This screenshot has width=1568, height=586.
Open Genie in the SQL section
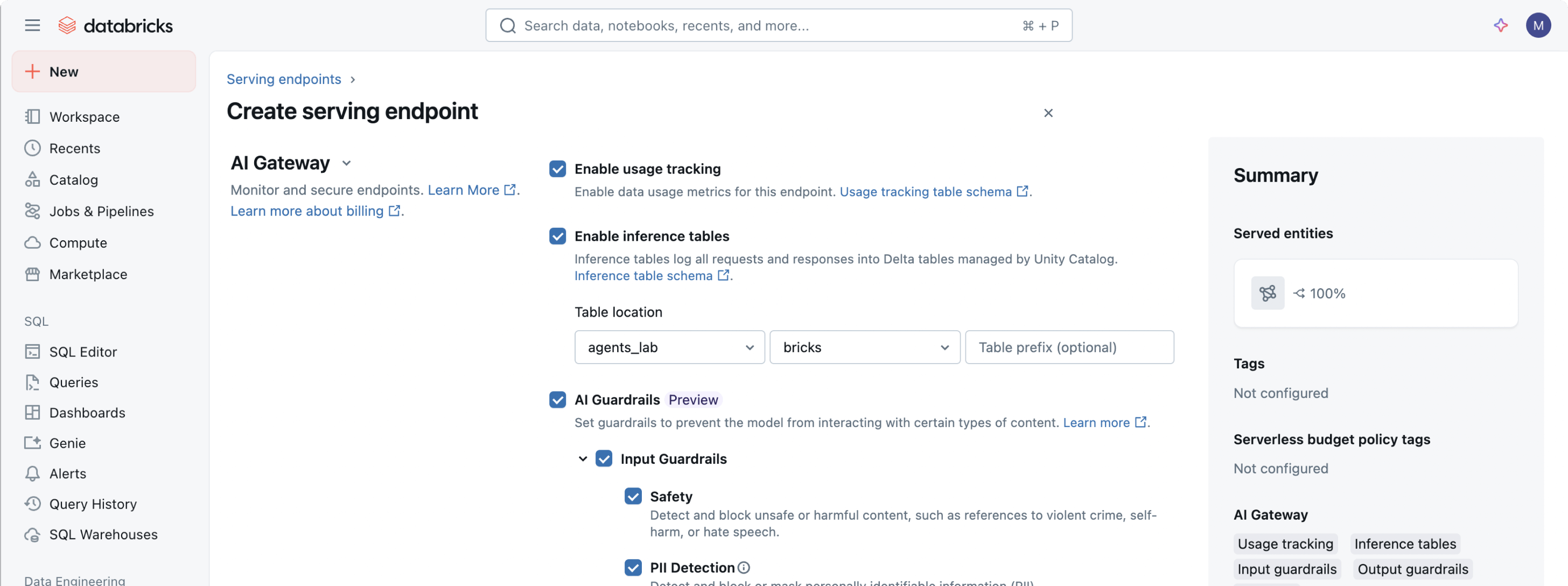click(67, 443)
